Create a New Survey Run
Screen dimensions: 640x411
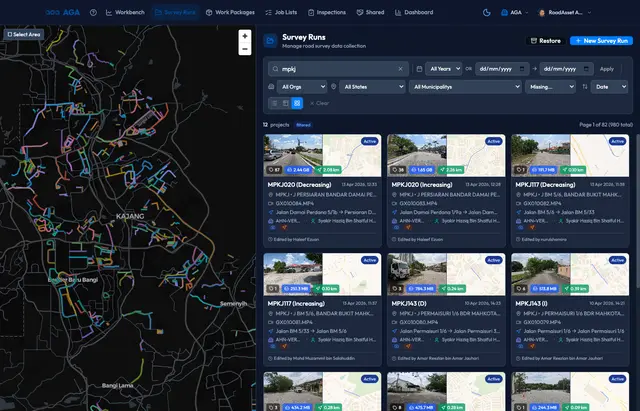(x=601, y=41)
